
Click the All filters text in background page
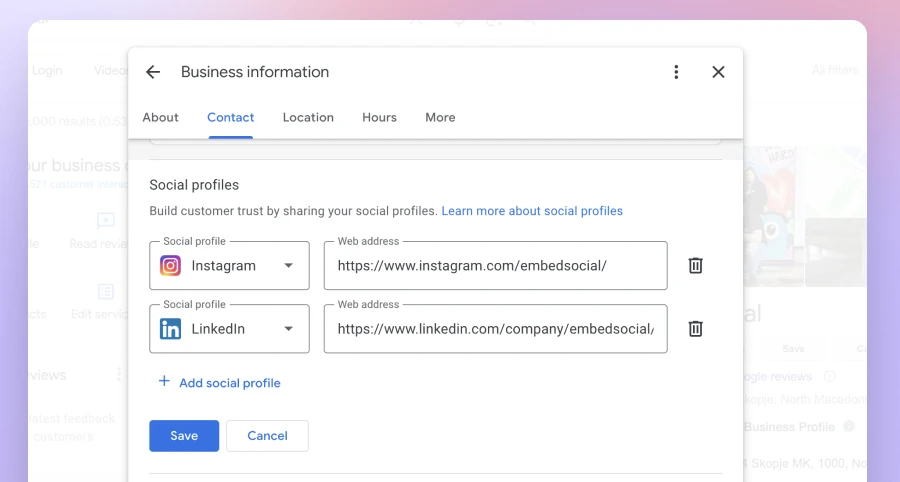coord(835,70)
